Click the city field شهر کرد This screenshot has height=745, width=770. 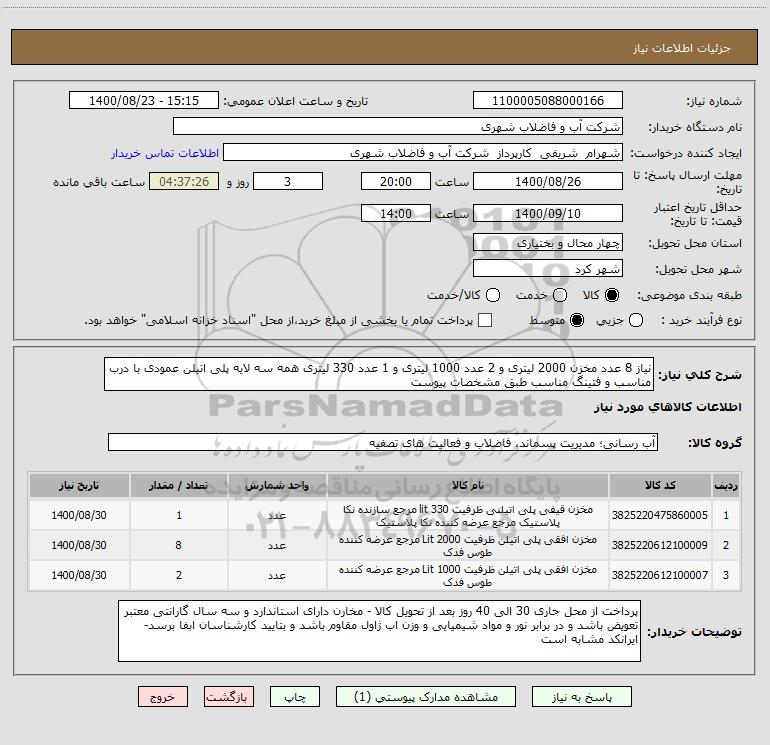click(548, 269)
